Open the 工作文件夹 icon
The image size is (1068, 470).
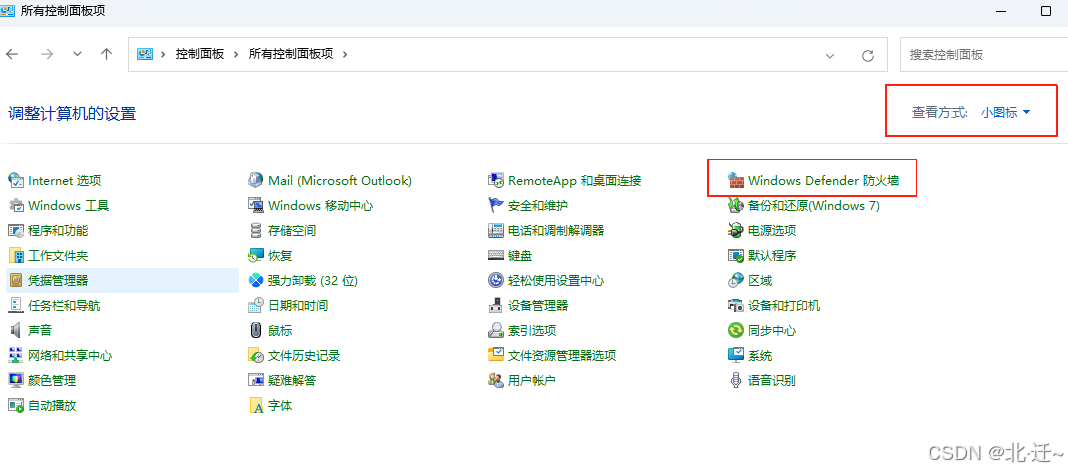pos(16,255)
